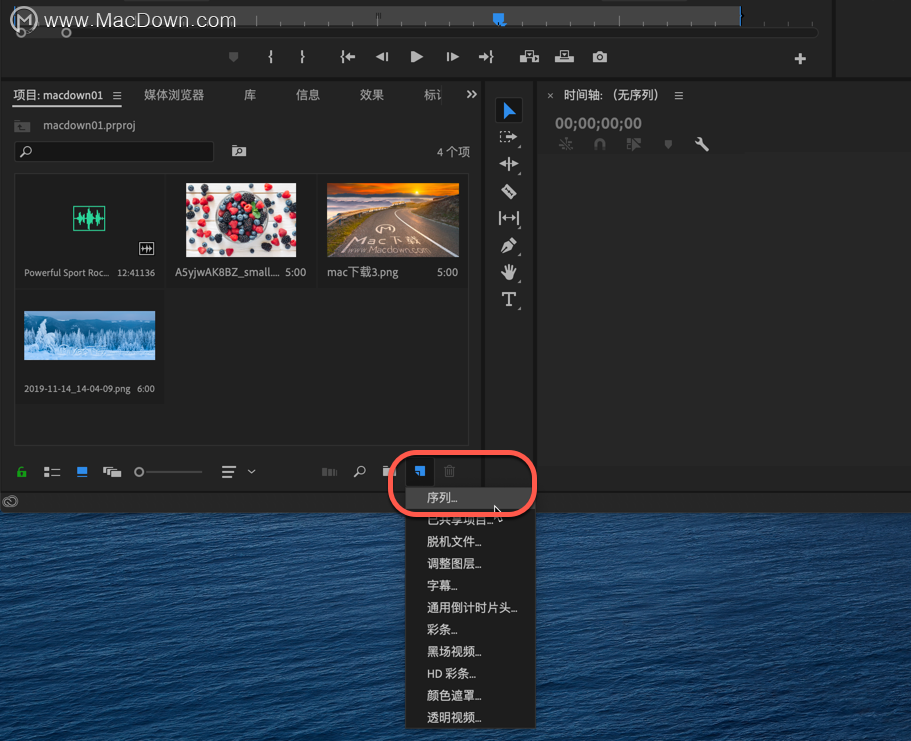The image size is (911, 741).
Task: Select the Razor tool
Action: 509,191
